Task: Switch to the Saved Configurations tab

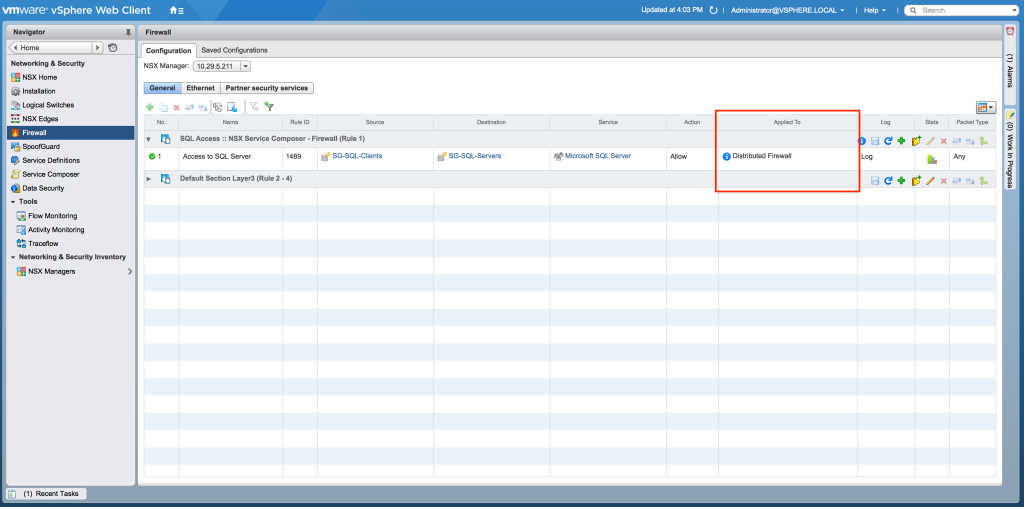Action: coord(234,50)
